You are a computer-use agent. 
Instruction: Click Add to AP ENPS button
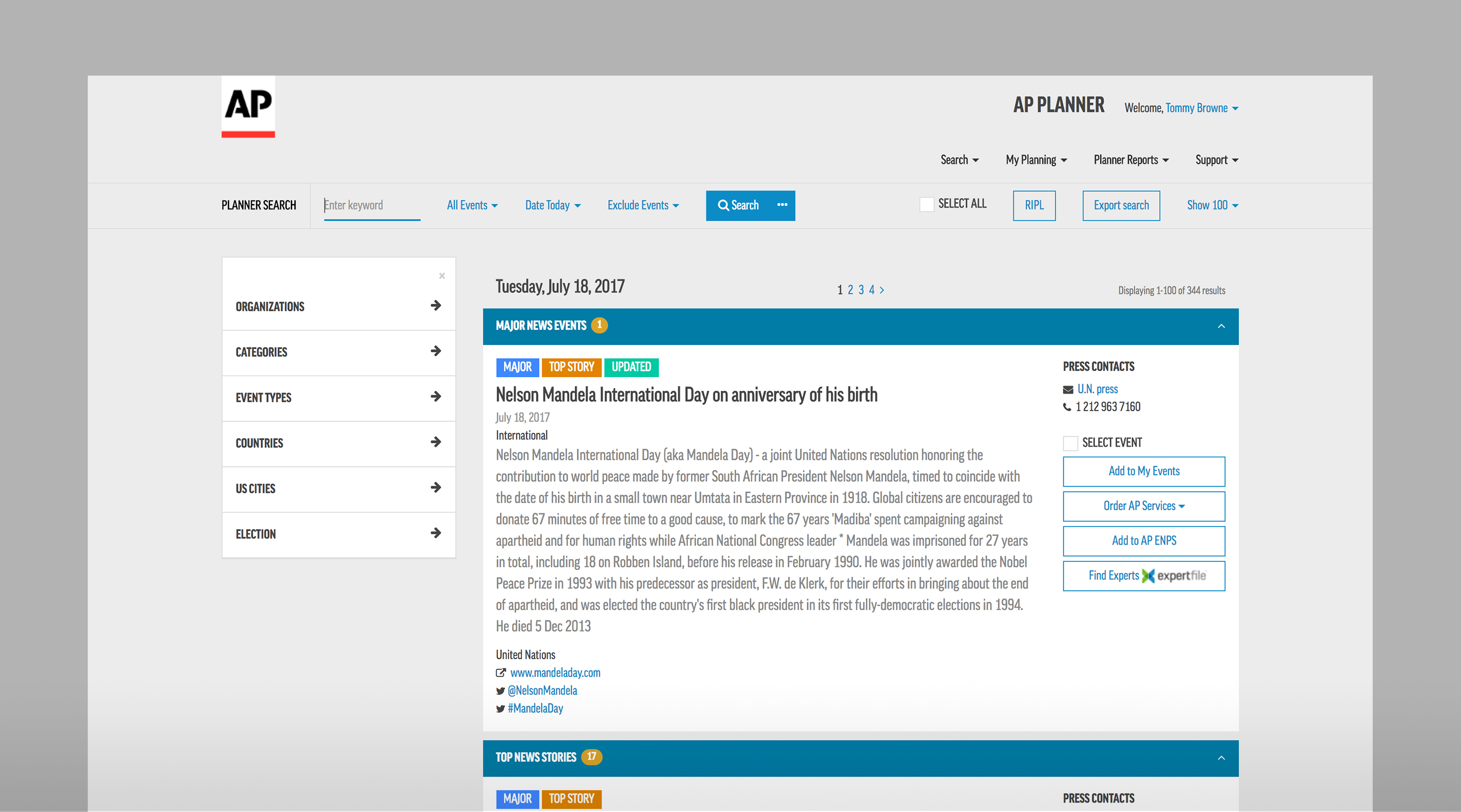point(1144,541)
